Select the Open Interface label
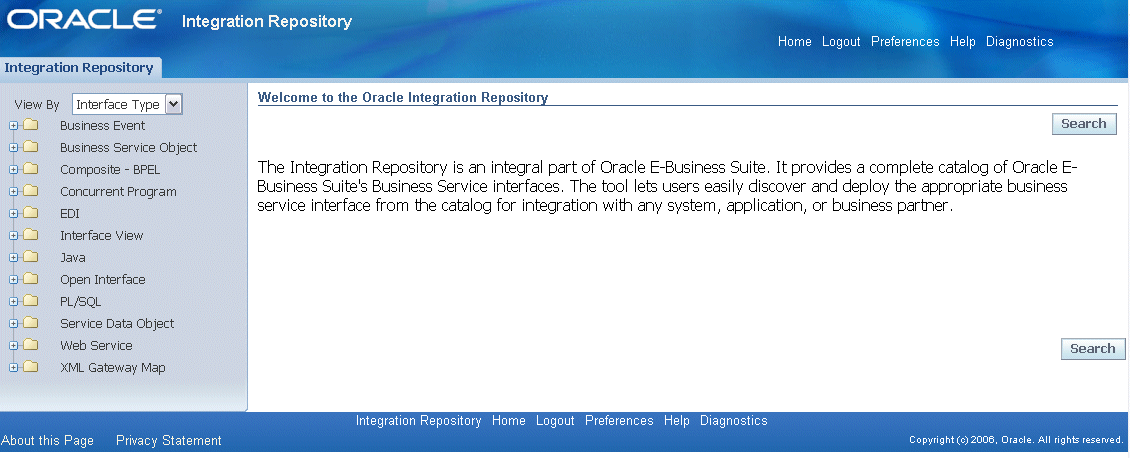1130x458 pixels. 102,279
